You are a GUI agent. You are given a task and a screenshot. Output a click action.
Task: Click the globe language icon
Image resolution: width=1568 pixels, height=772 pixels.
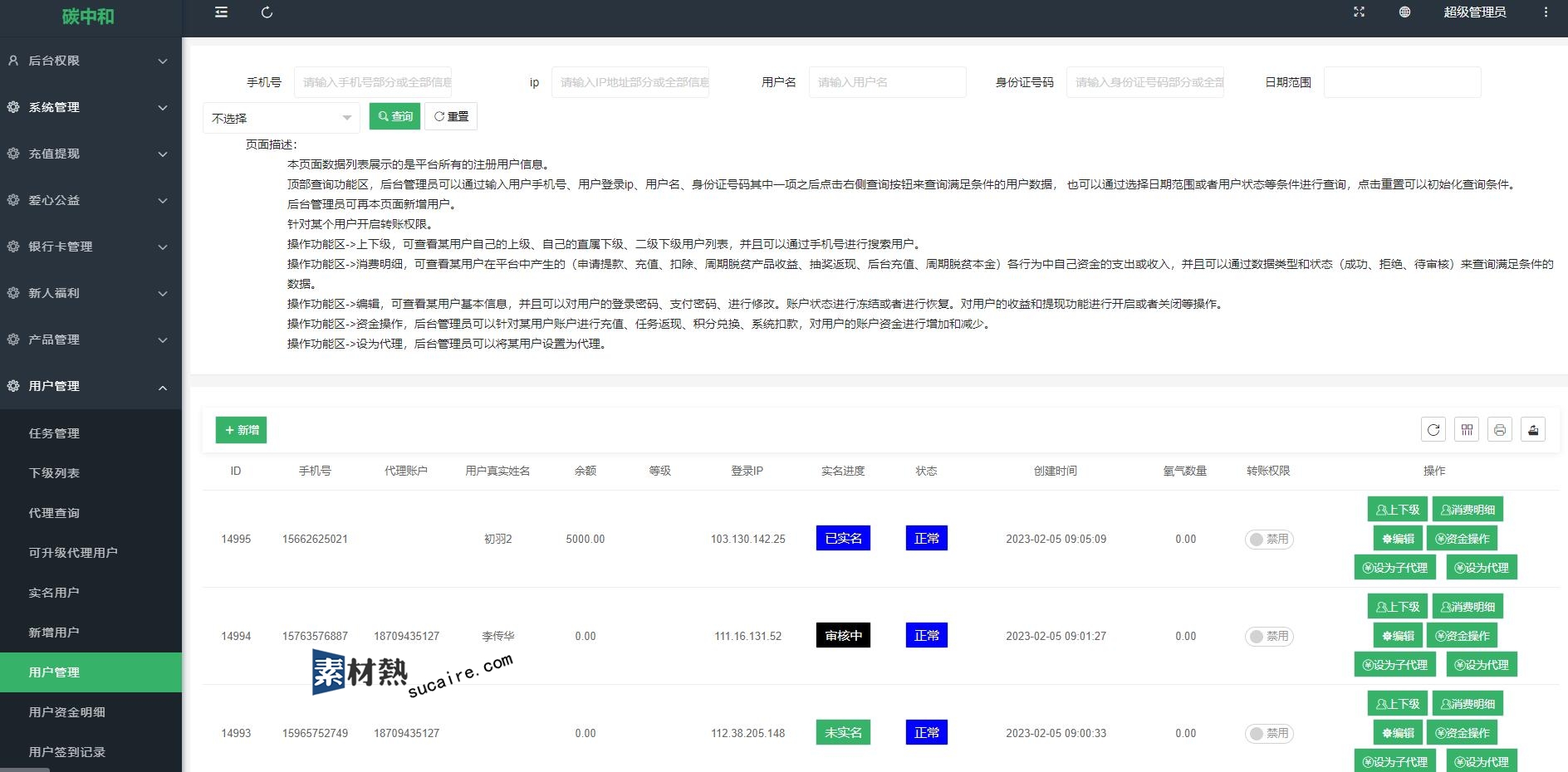click(x=1404, y=12)
